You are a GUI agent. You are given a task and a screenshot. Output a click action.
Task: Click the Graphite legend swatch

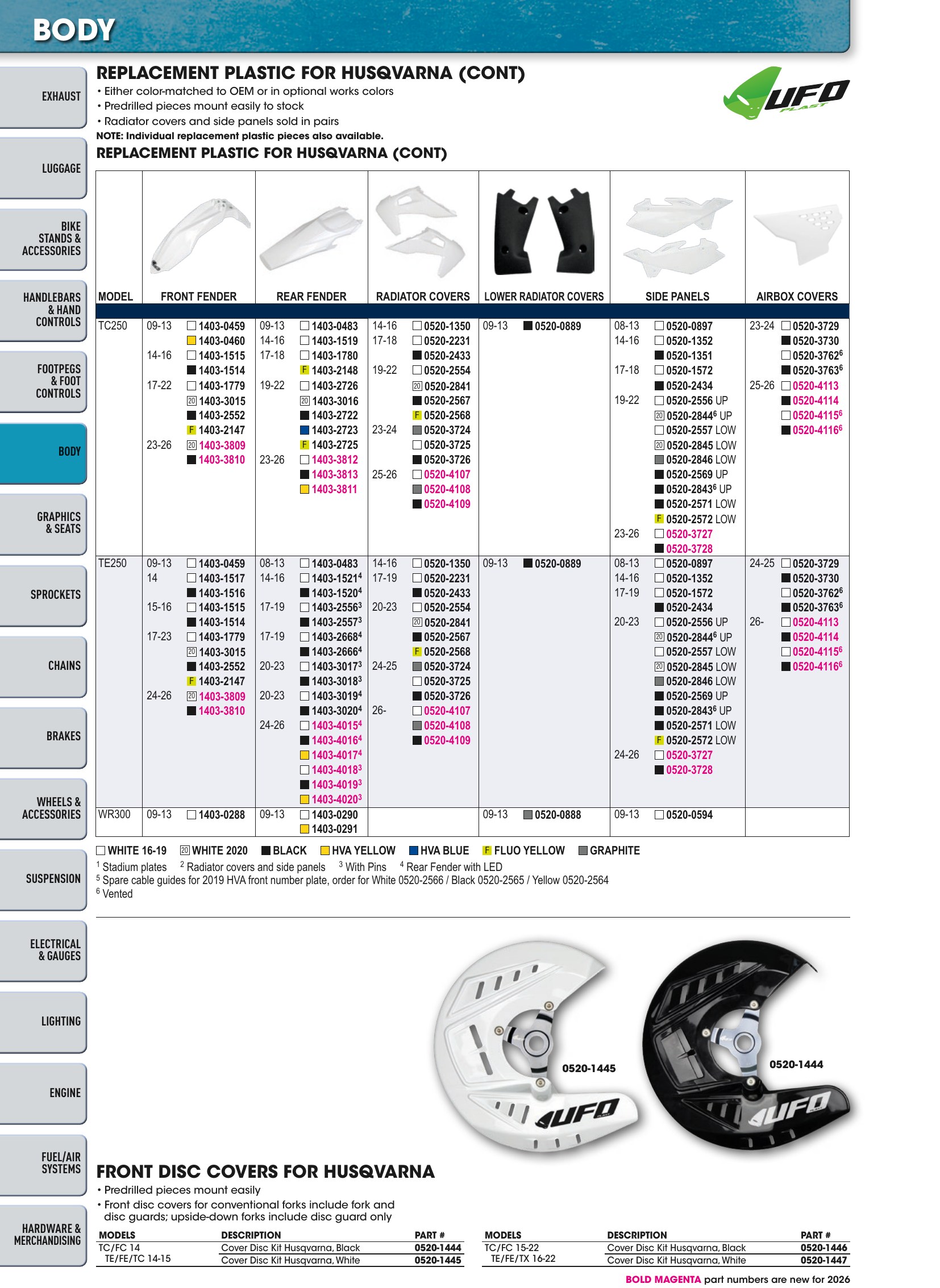tap(583, 851)
